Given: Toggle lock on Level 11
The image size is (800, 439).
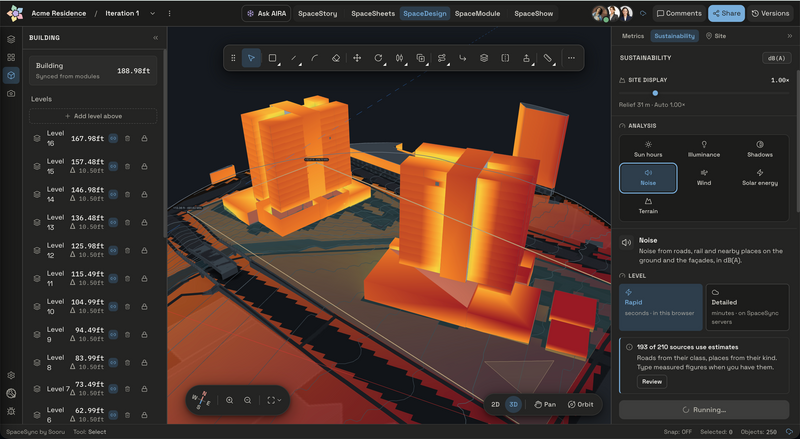Looking at the screenshot, I should (144, 279).
